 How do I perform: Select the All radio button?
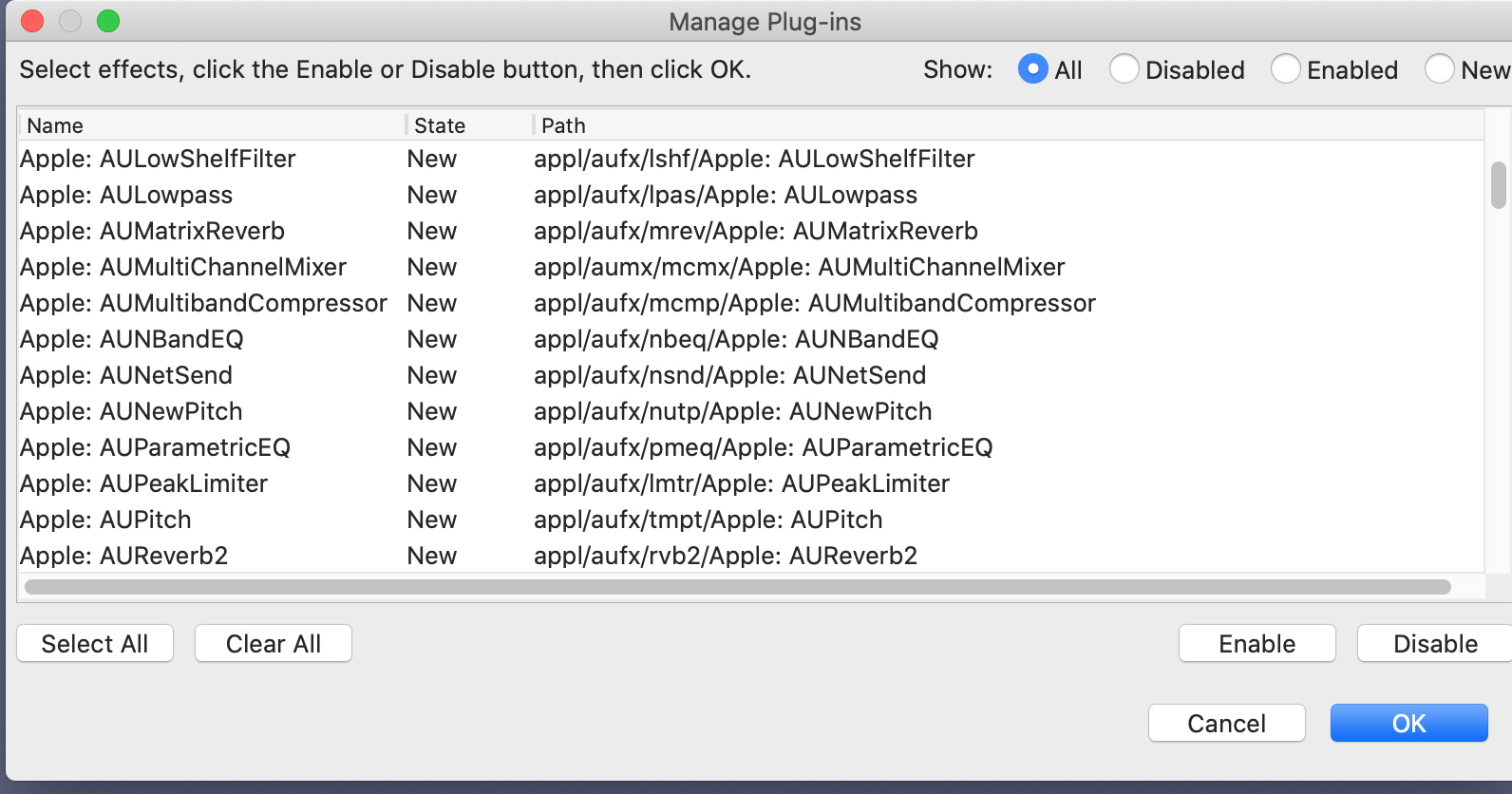point(1032,69)
